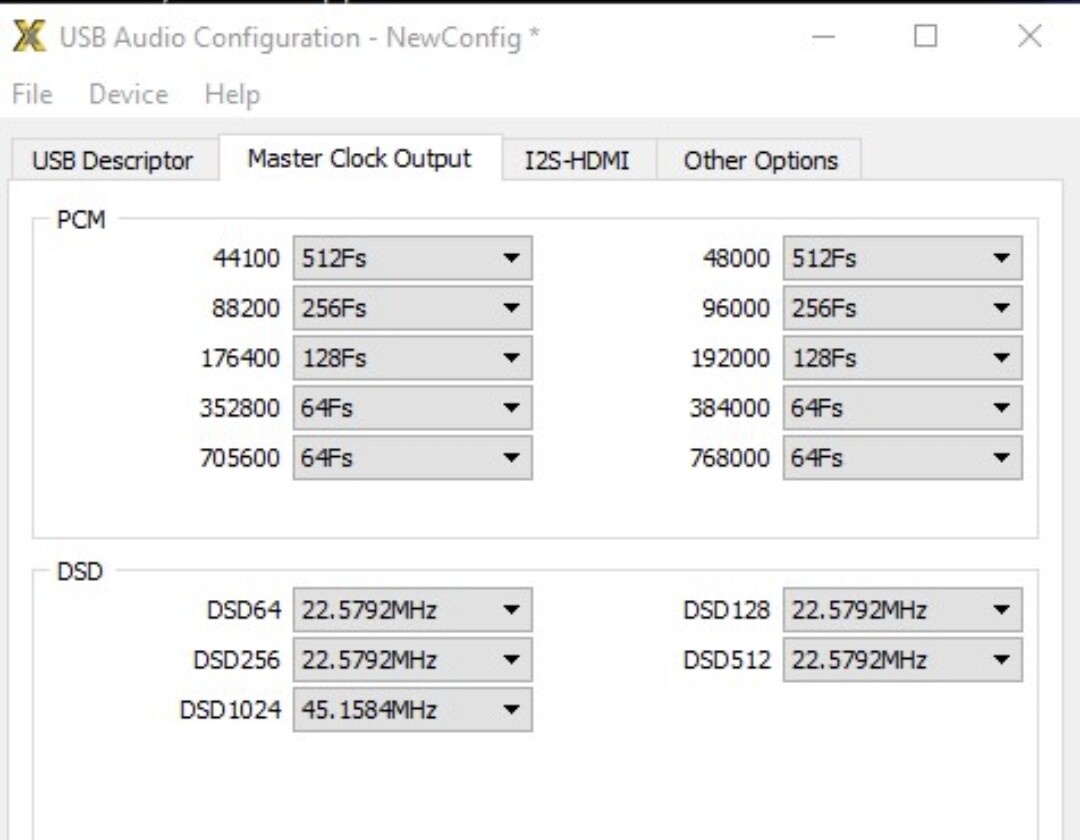This screenshot has width=1080, height=840.
Task: Switch to the USB Descriptor tab
Action: (x=112, y=161)
